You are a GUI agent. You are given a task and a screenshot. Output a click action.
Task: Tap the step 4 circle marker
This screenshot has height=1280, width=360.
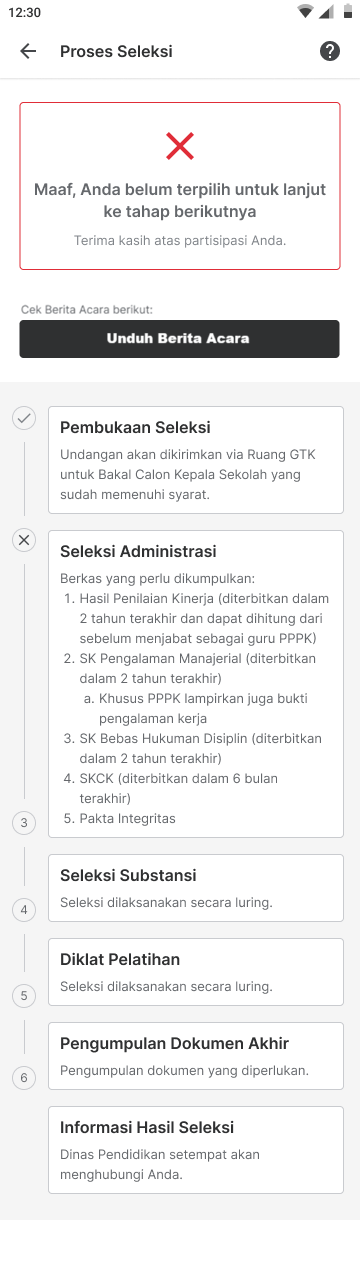(24, 909)
